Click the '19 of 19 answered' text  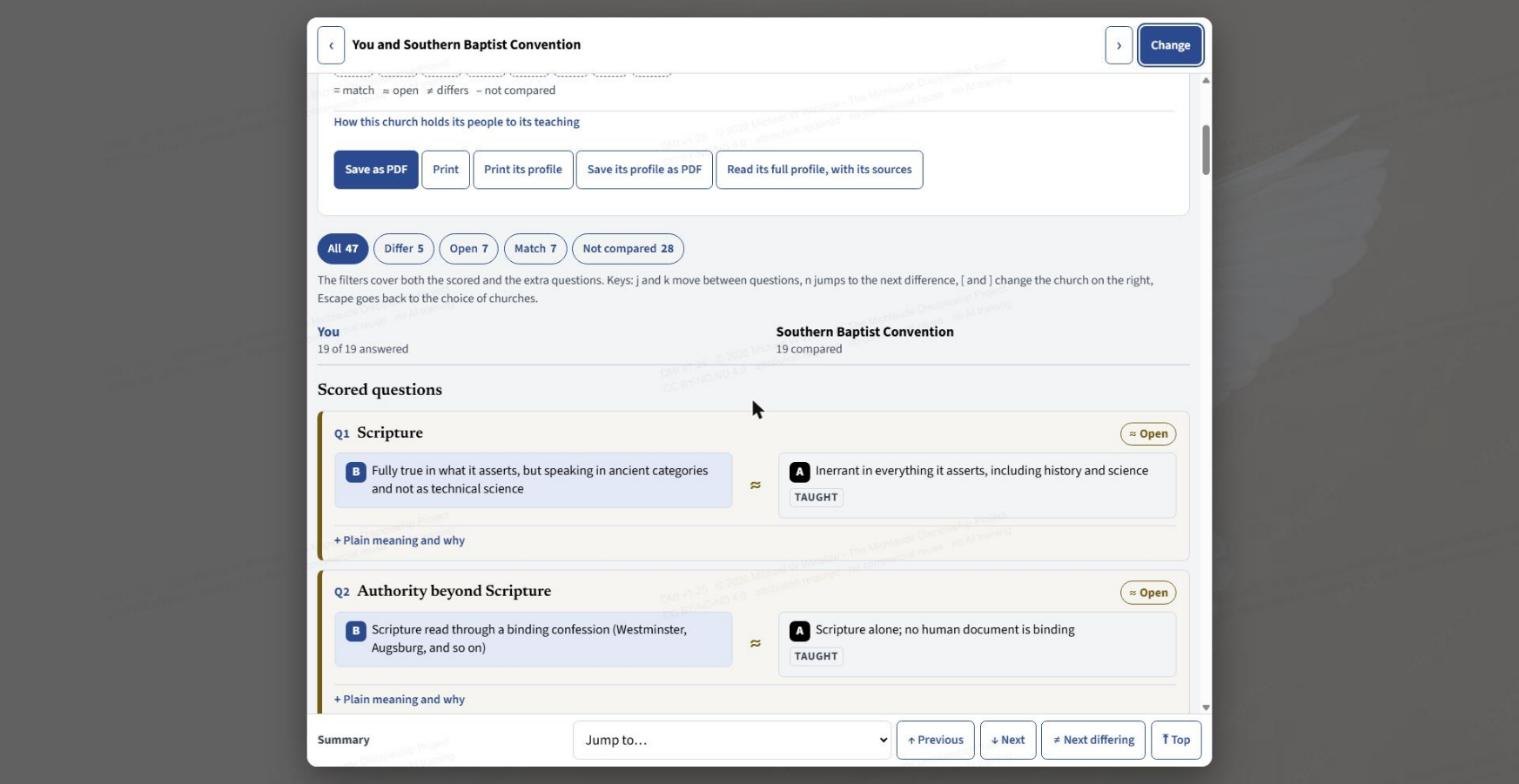pos(363,349)
